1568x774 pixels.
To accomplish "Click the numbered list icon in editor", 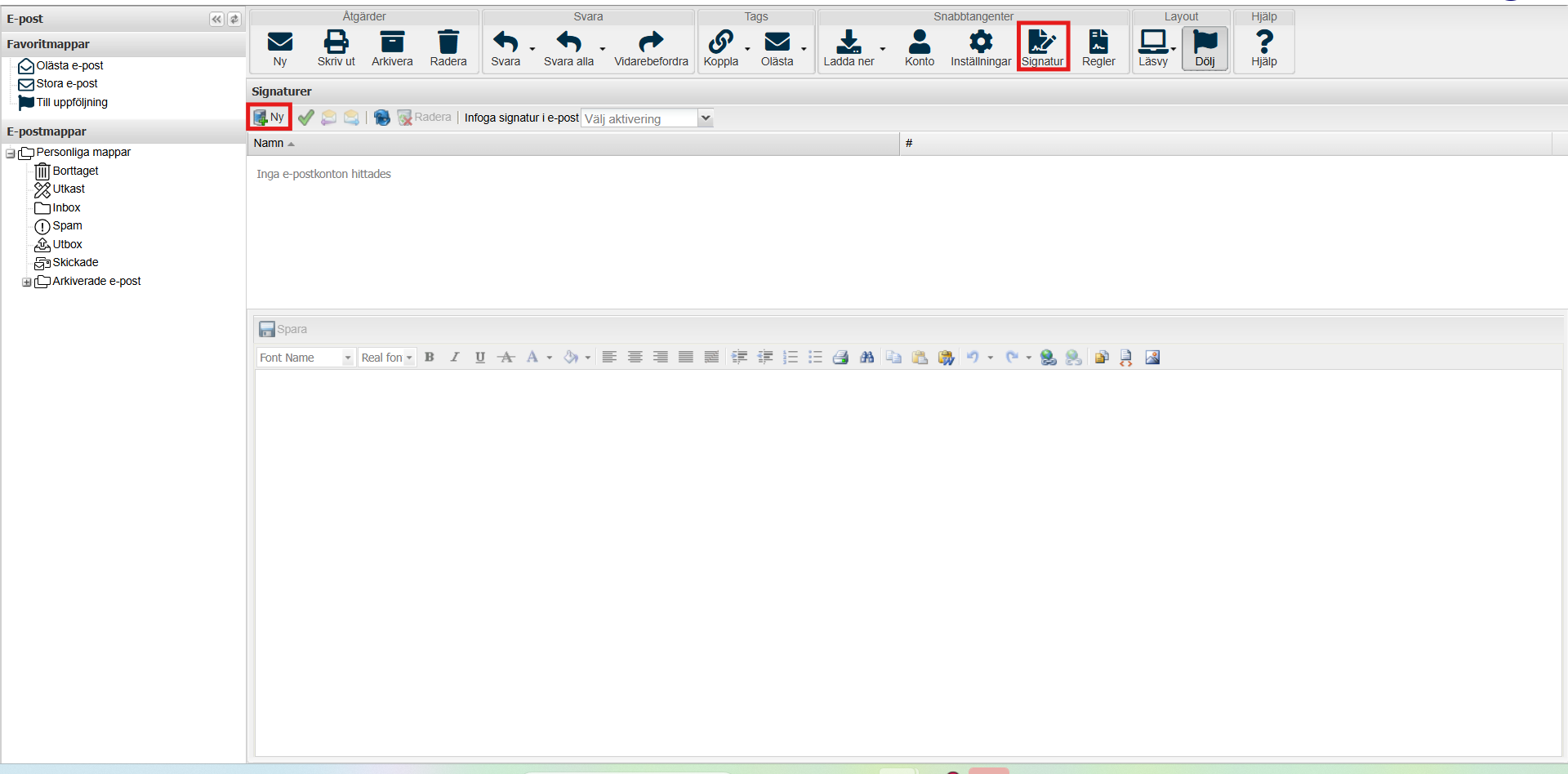I will pyautogui.click(x=790, y=358).
